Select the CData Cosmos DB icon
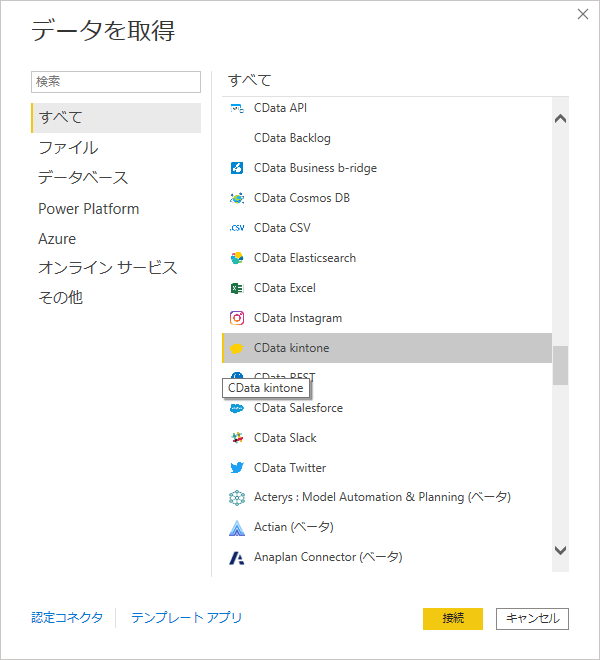The height and width of the screenshot is (660, 600). 237,198
